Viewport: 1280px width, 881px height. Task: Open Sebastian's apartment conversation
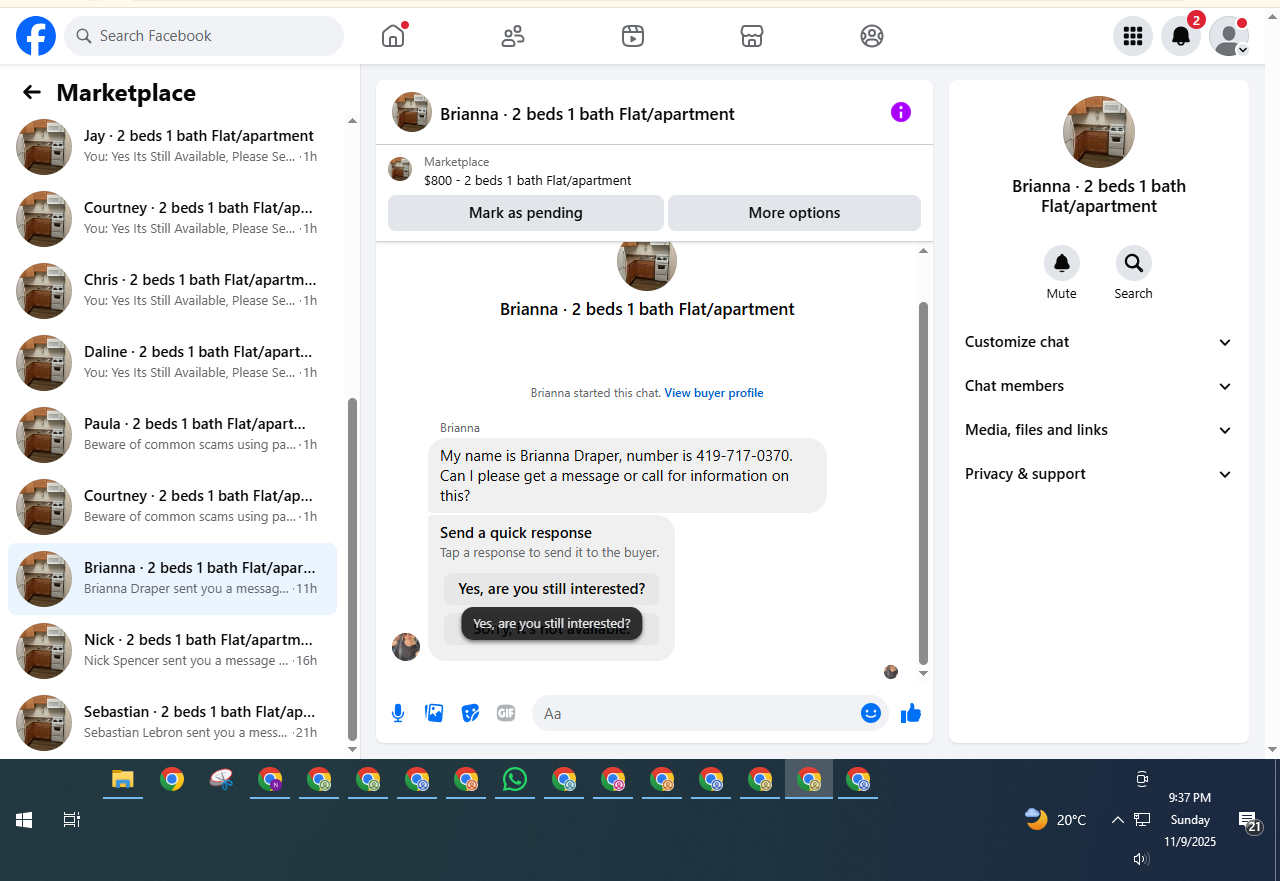click(x=172, y=723)
